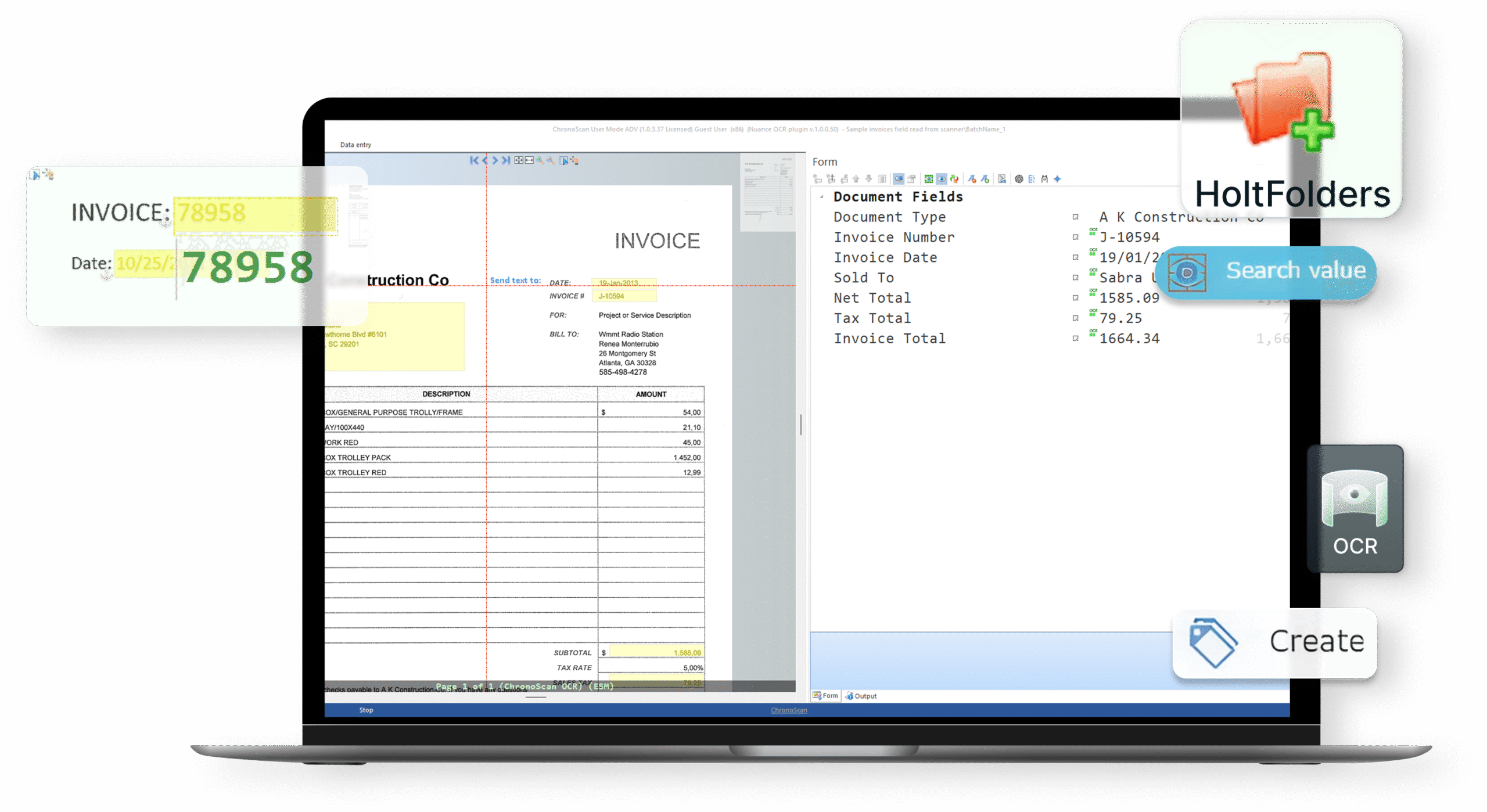Collapse the Document Fields tree node
Image resolution: width=1487 pixels, height=812 pixels.
[821, 197]
